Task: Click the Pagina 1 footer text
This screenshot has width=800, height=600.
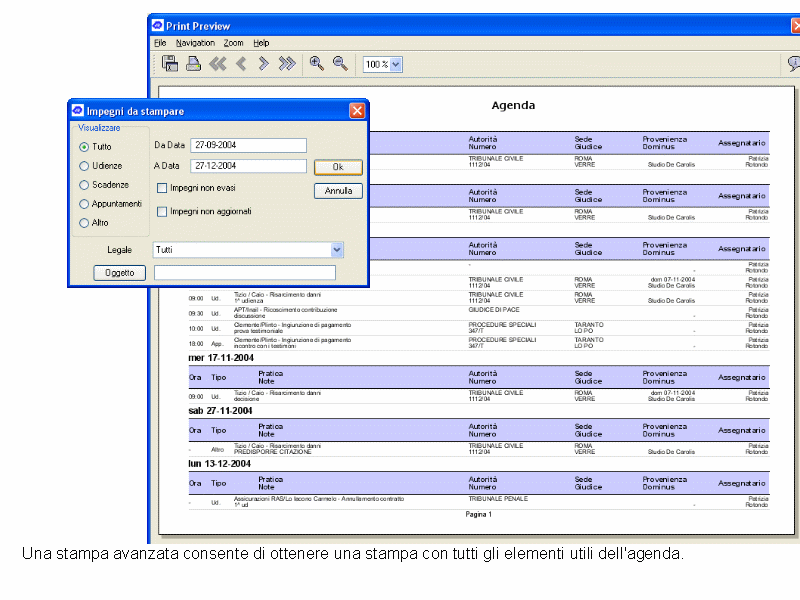Action: point(479,514)
